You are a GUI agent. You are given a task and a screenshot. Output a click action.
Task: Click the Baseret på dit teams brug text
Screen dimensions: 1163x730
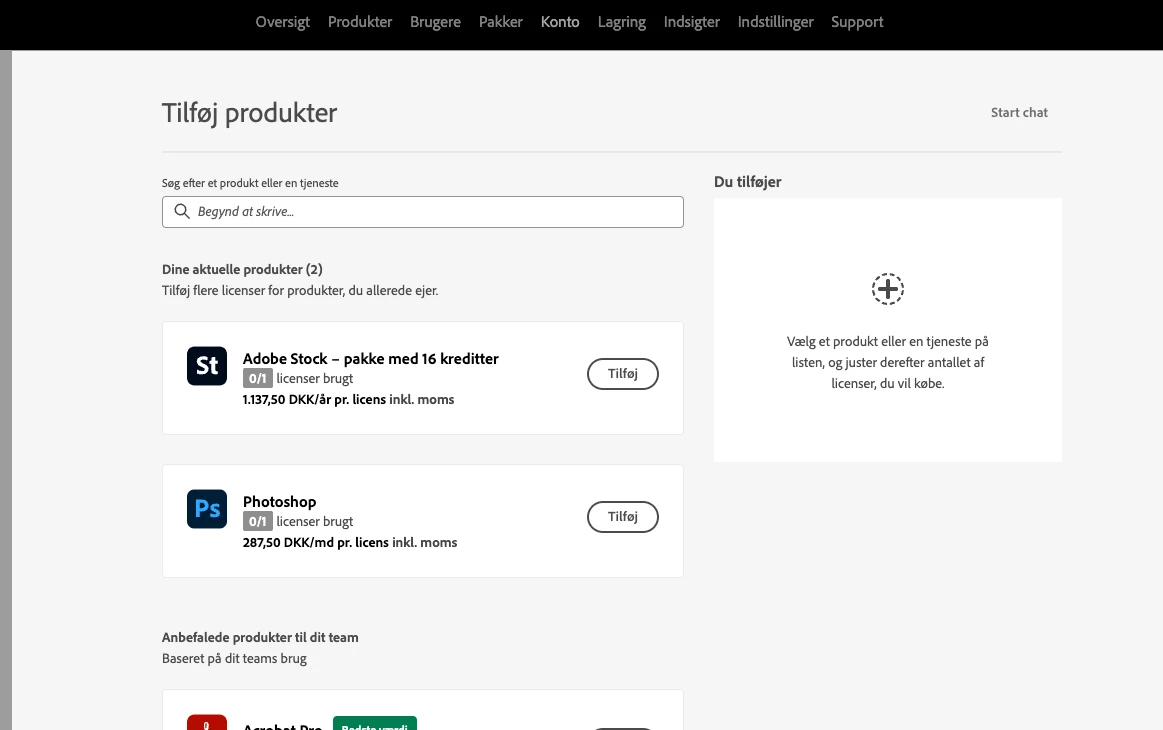click(x=234, y=659)
